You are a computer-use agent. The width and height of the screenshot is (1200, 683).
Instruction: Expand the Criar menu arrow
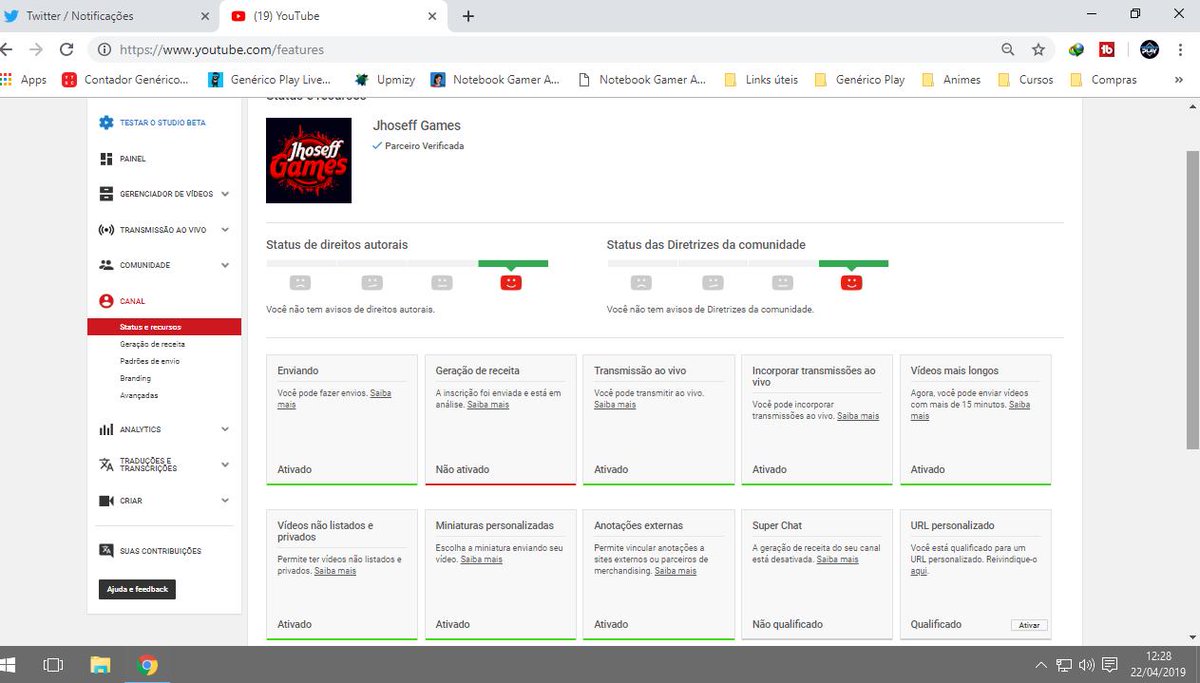[x=225, y=501]
